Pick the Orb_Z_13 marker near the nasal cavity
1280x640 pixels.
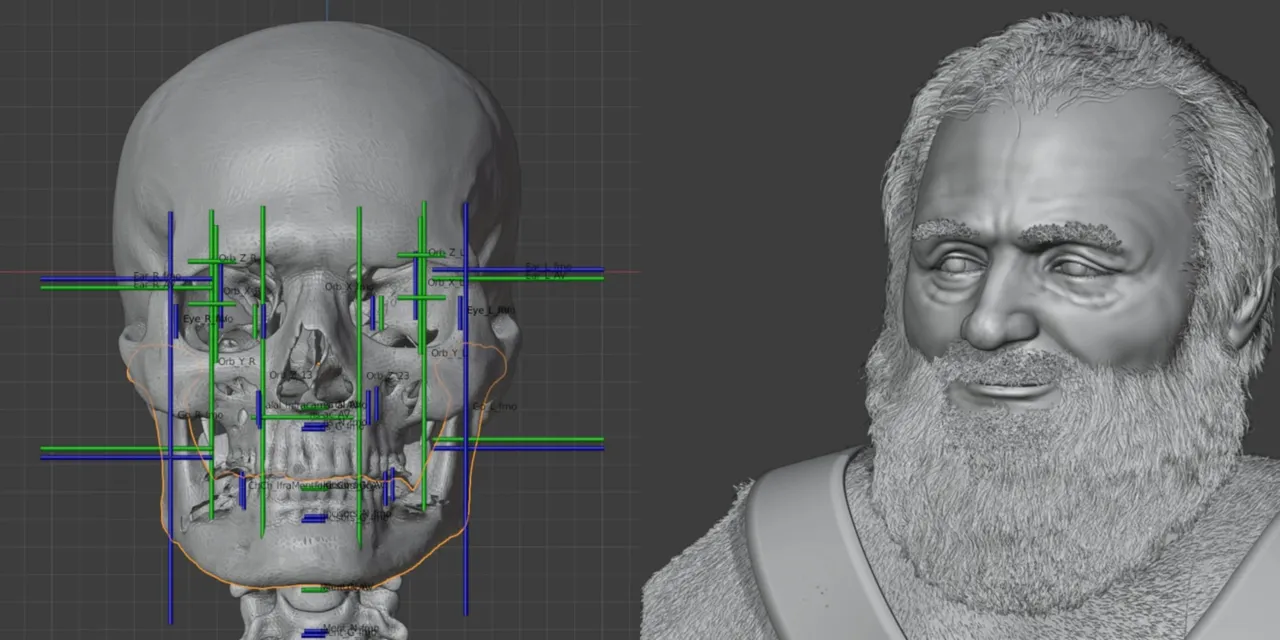point(291,375)
